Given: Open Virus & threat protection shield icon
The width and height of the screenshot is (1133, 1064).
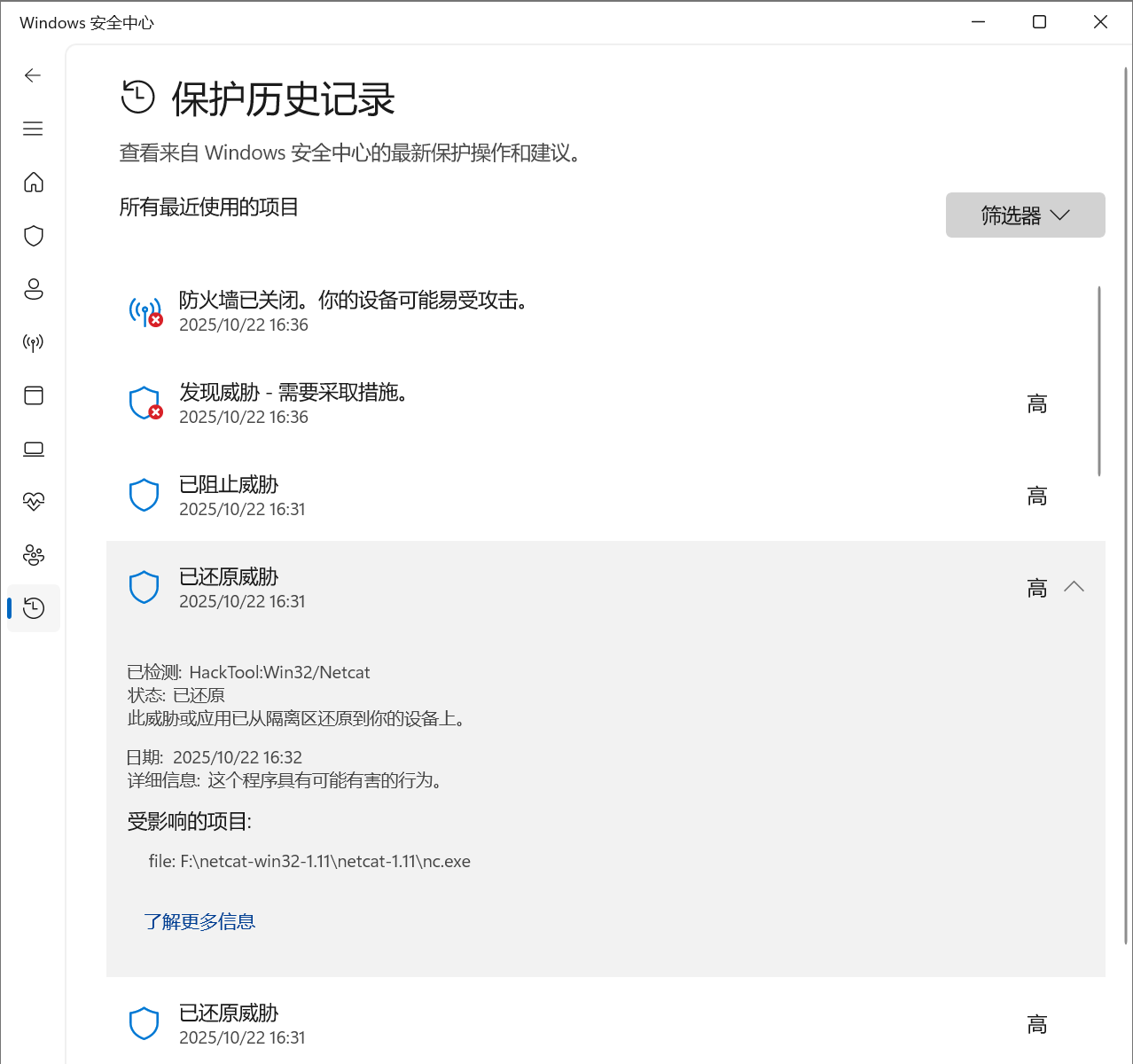Looking at the screenshot, I should pyautogui.click(x=34, y=235).
